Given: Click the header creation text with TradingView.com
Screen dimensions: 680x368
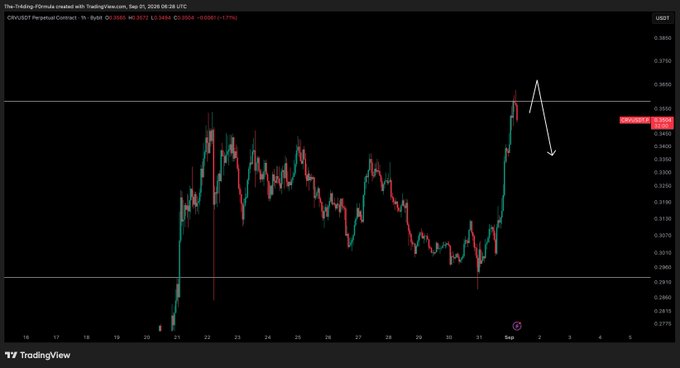Looking at the screenshot, I should (95, 7).
